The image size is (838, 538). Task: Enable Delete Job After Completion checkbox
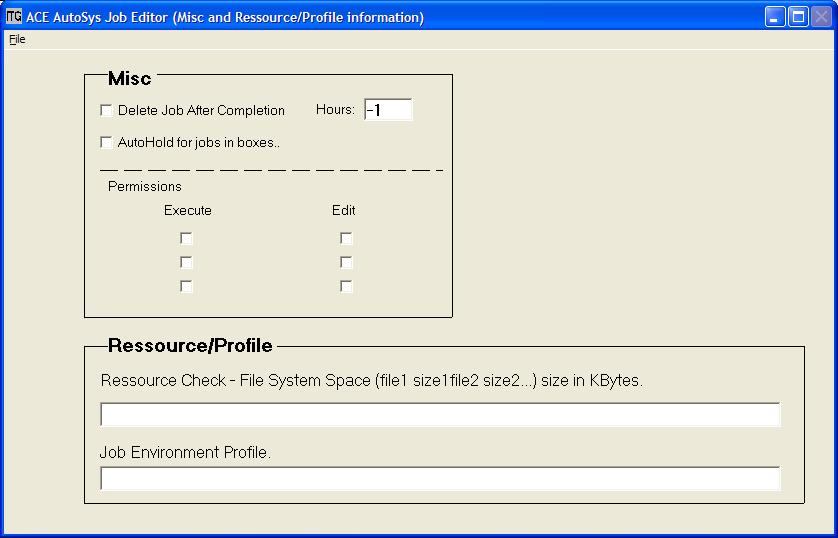click(106, 110)
